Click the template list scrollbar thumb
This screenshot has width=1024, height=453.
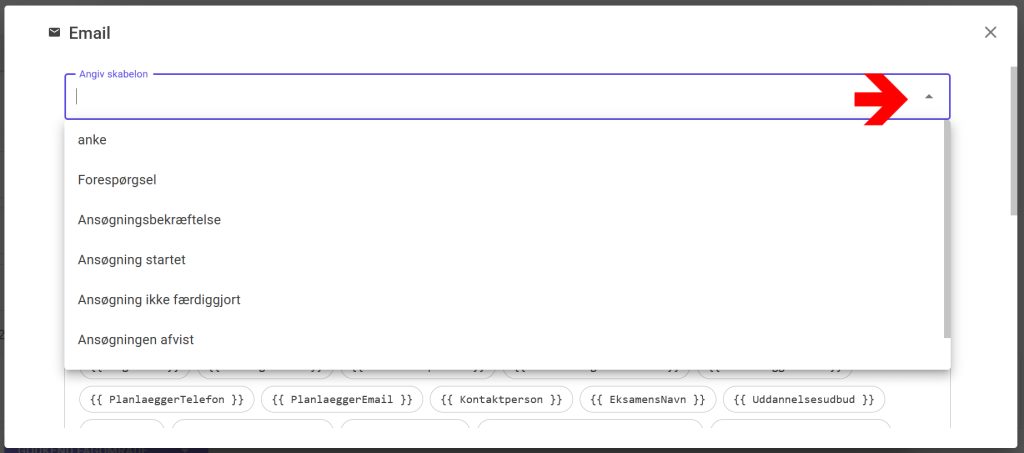tap(946, 230)
